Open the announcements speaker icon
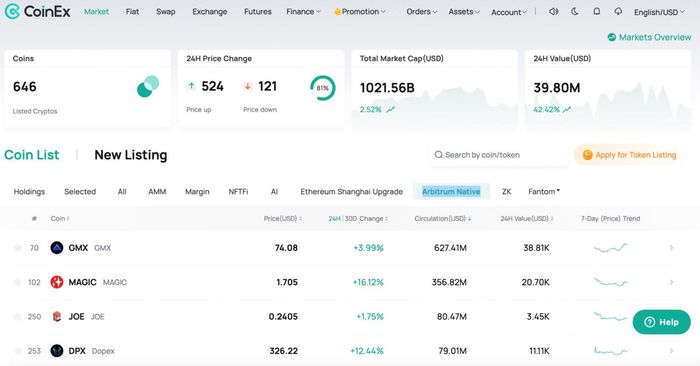700x366 pixels. click(x=553, y=12)
